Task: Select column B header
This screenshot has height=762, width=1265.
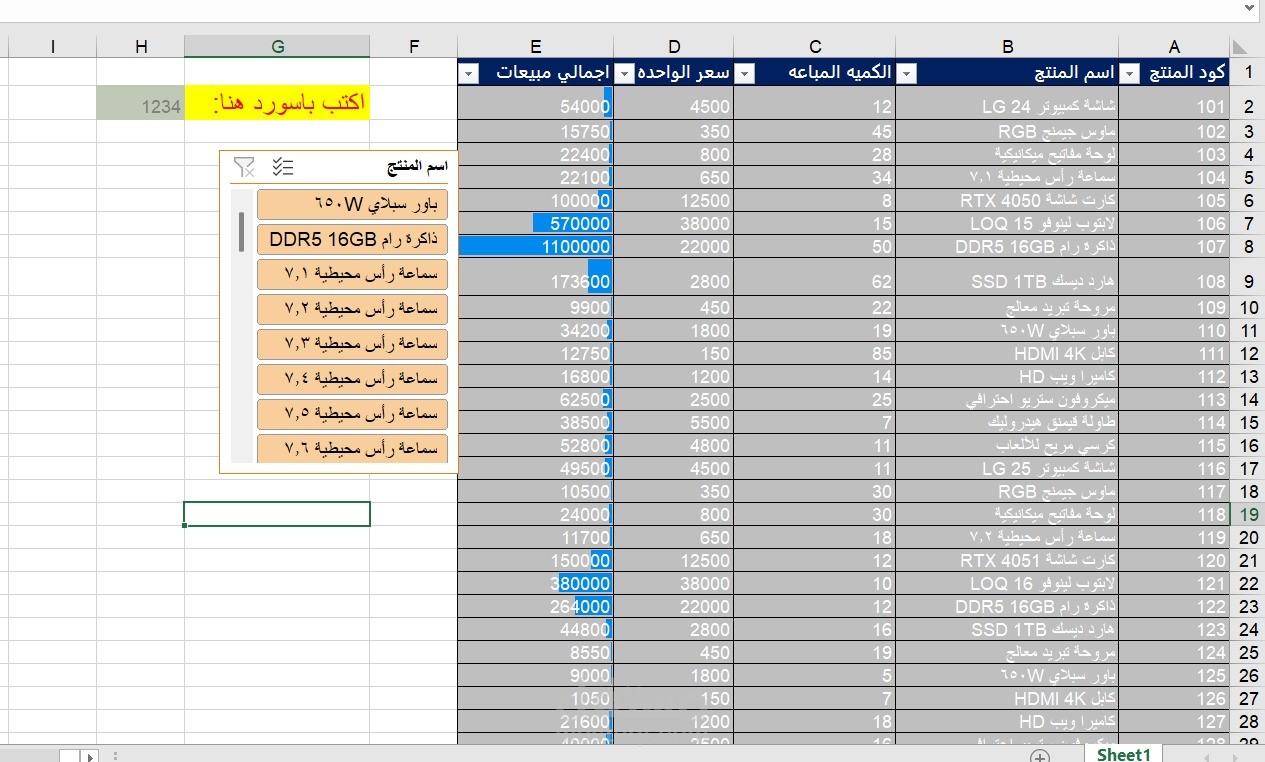Action: (1007, 46)
